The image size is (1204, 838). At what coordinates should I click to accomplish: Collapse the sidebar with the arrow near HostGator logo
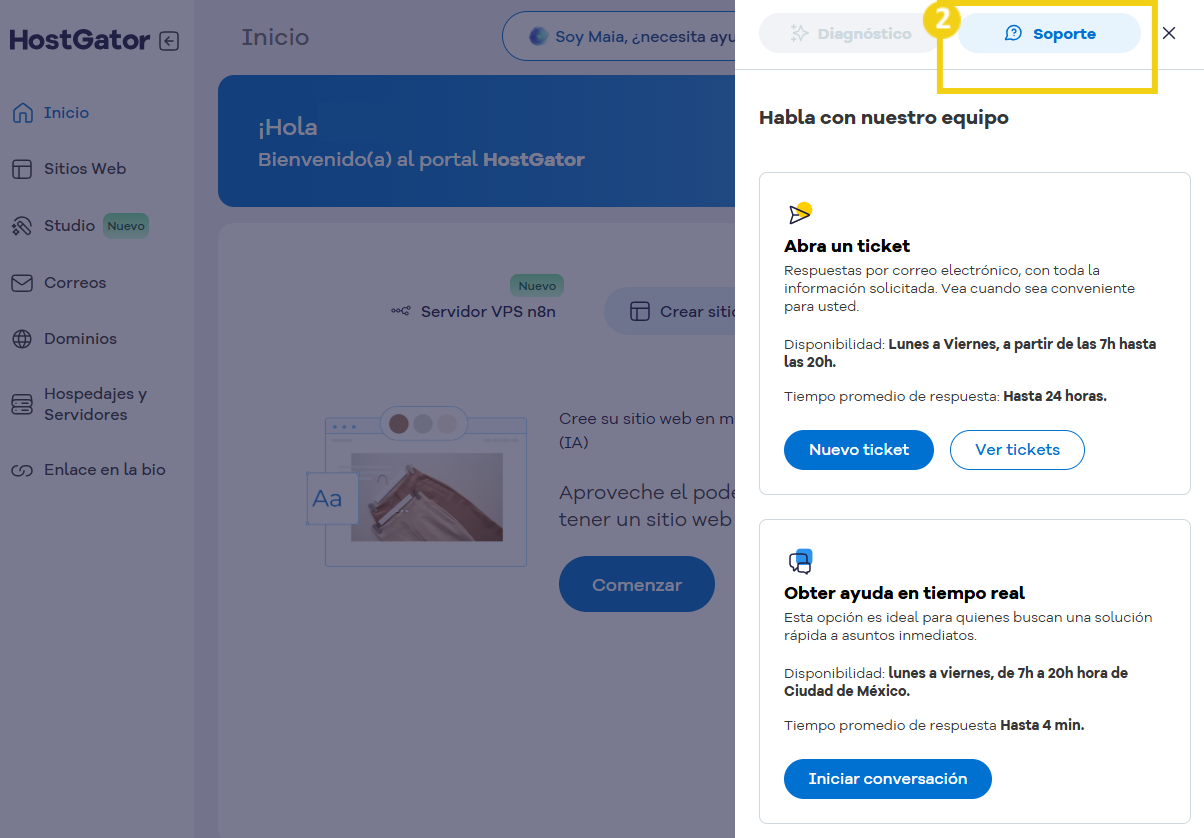(170, 40)
